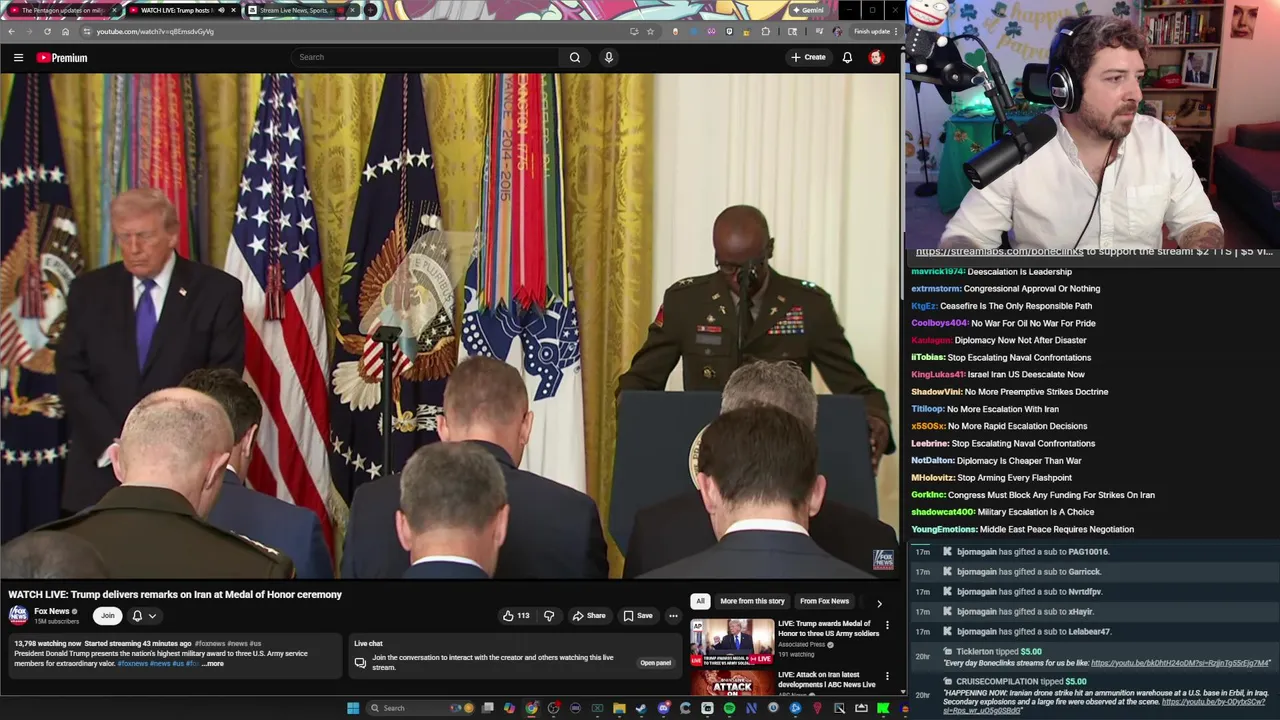Viewport: 1280px width, 720px height.
Task: Click Fox News channel name
Action: [52, 611]
